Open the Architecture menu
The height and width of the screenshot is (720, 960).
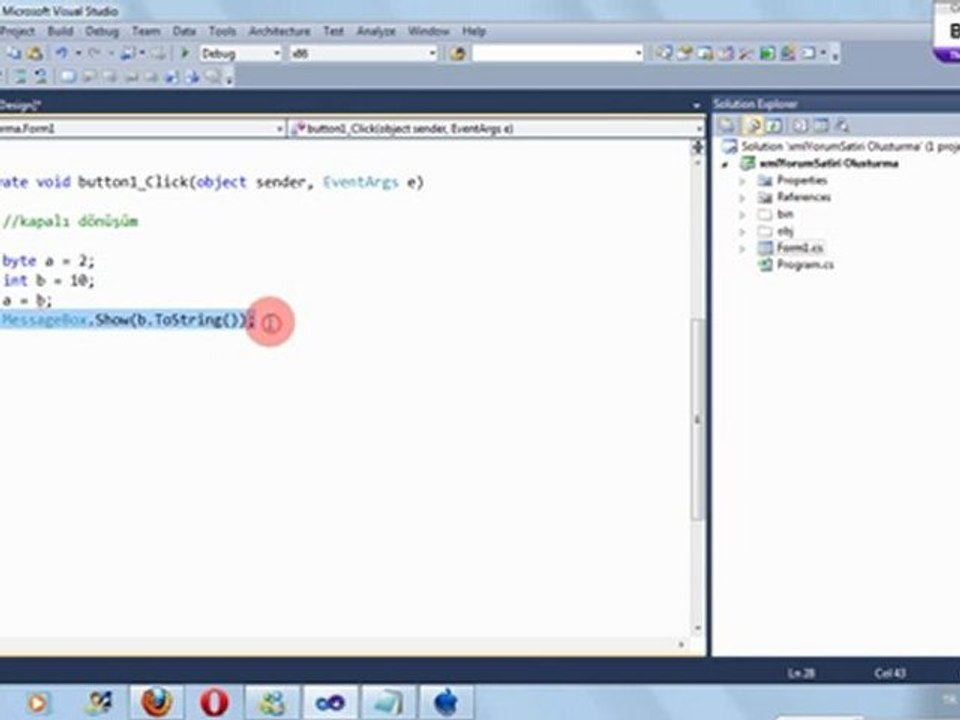click(279, 31)
